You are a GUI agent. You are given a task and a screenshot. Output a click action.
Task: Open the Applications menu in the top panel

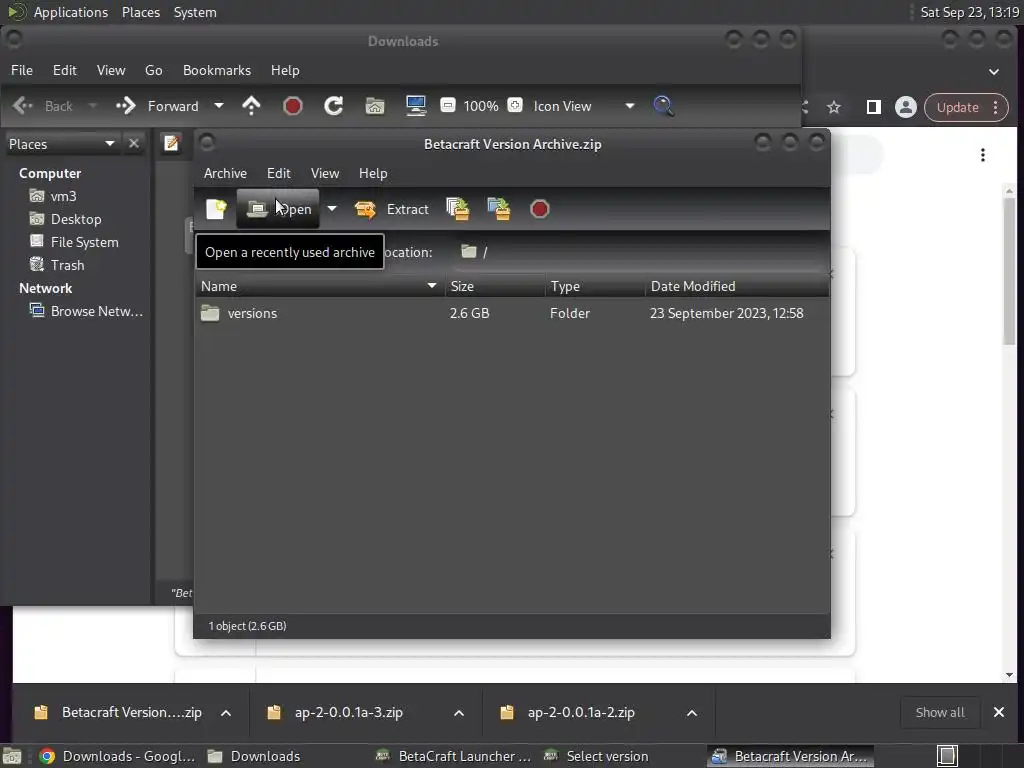point(71,12)
